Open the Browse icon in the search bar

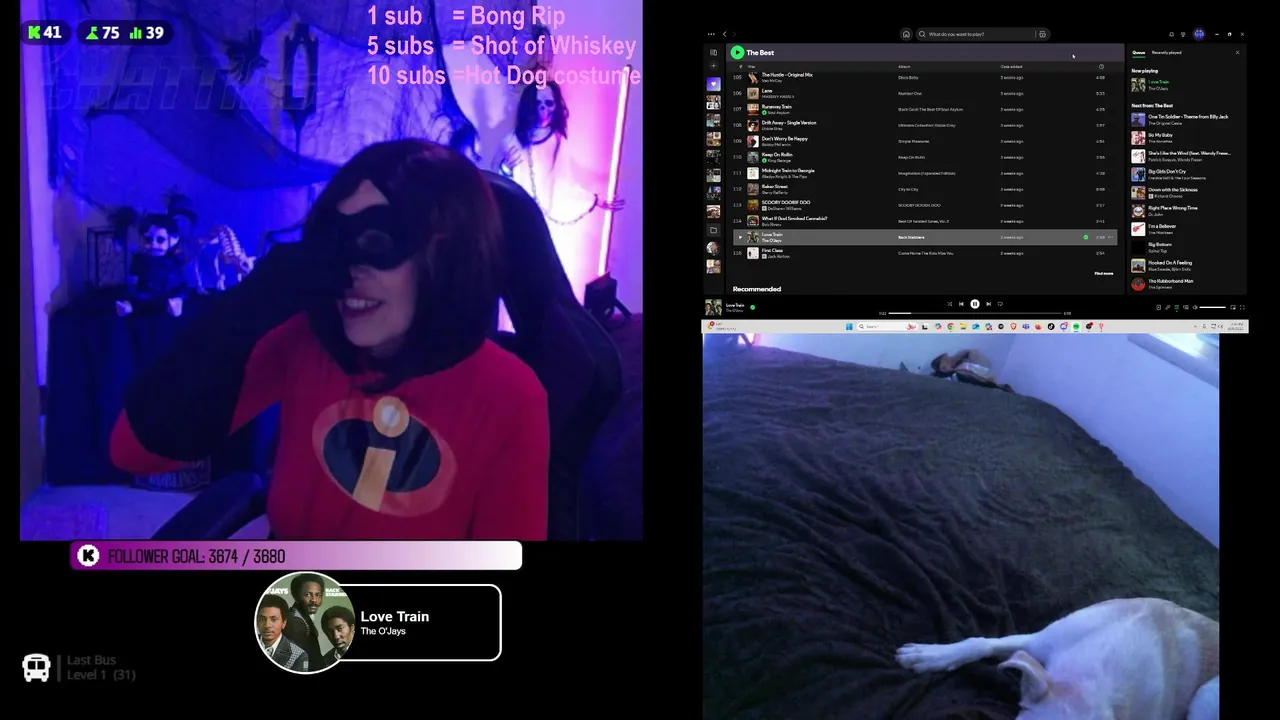[1042, 34]
